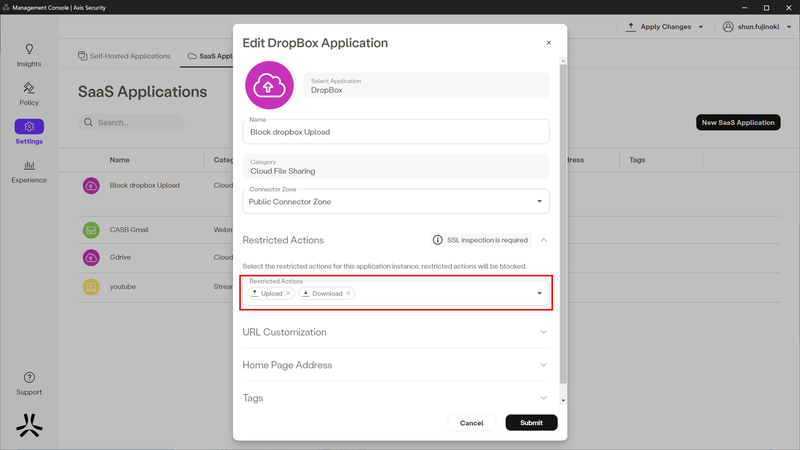The image size is (800, 450).
Task: Click the youtube row icon
Action: pos(91,287)
